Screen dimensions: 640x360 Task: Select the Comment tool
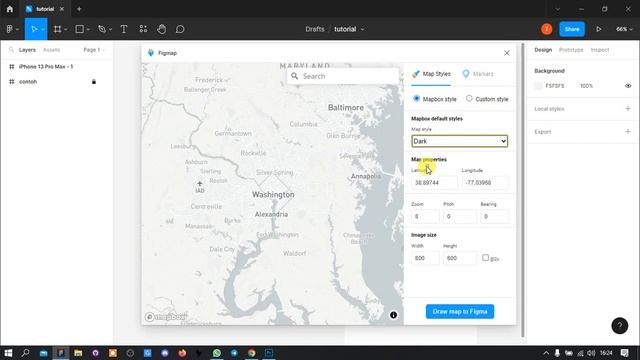pyautogui.click(x=180, y=29)
